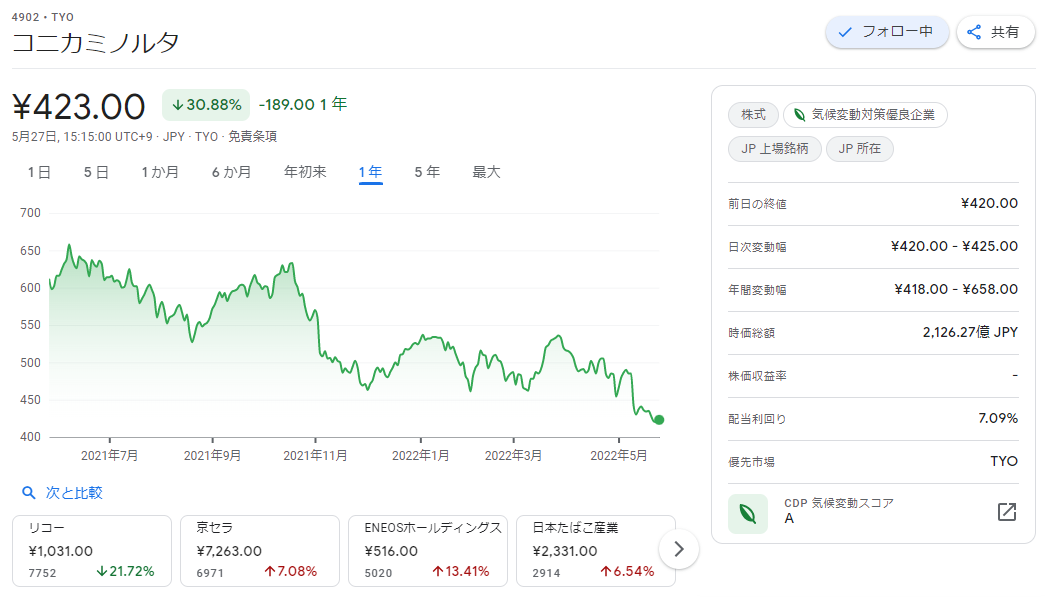Click the ↑6.54% change on 日本たばこ産業 card
The width and height of the screenshot is (1055, 597).
pyautogui.click(x=627, y=571)
